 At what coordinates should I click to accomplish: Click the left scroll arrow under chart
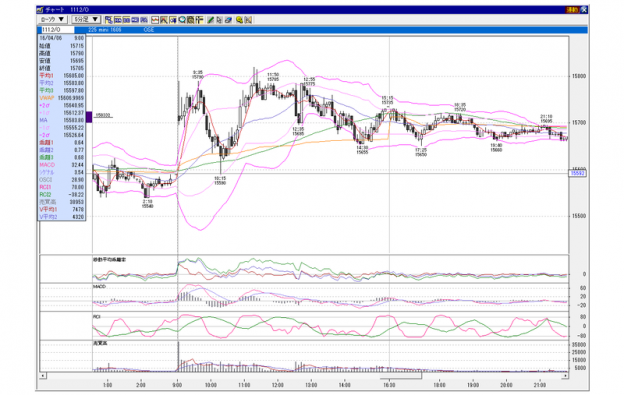(x=43, y=376)
